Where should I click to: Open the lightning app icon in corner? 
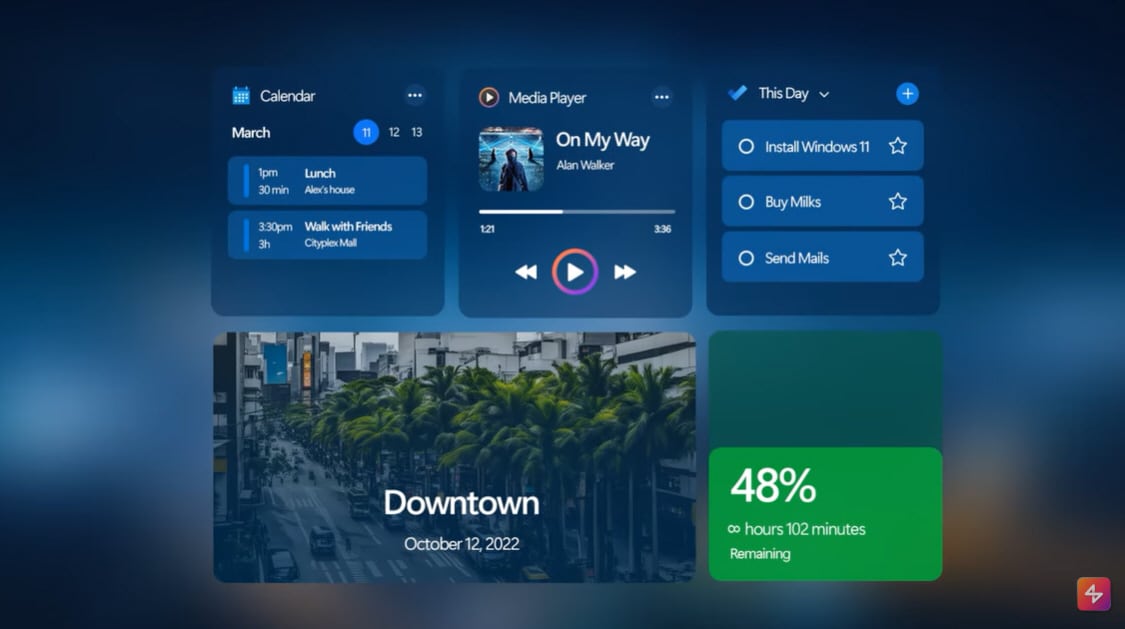(1094, 593)
